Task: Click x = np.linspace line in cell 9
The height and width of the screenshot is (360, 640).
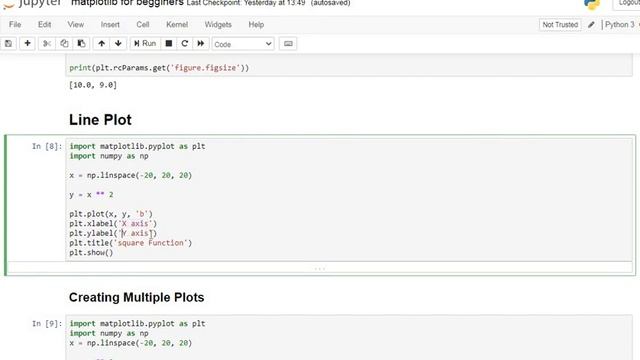Action: pyautogui.click(x=131, y=343)
